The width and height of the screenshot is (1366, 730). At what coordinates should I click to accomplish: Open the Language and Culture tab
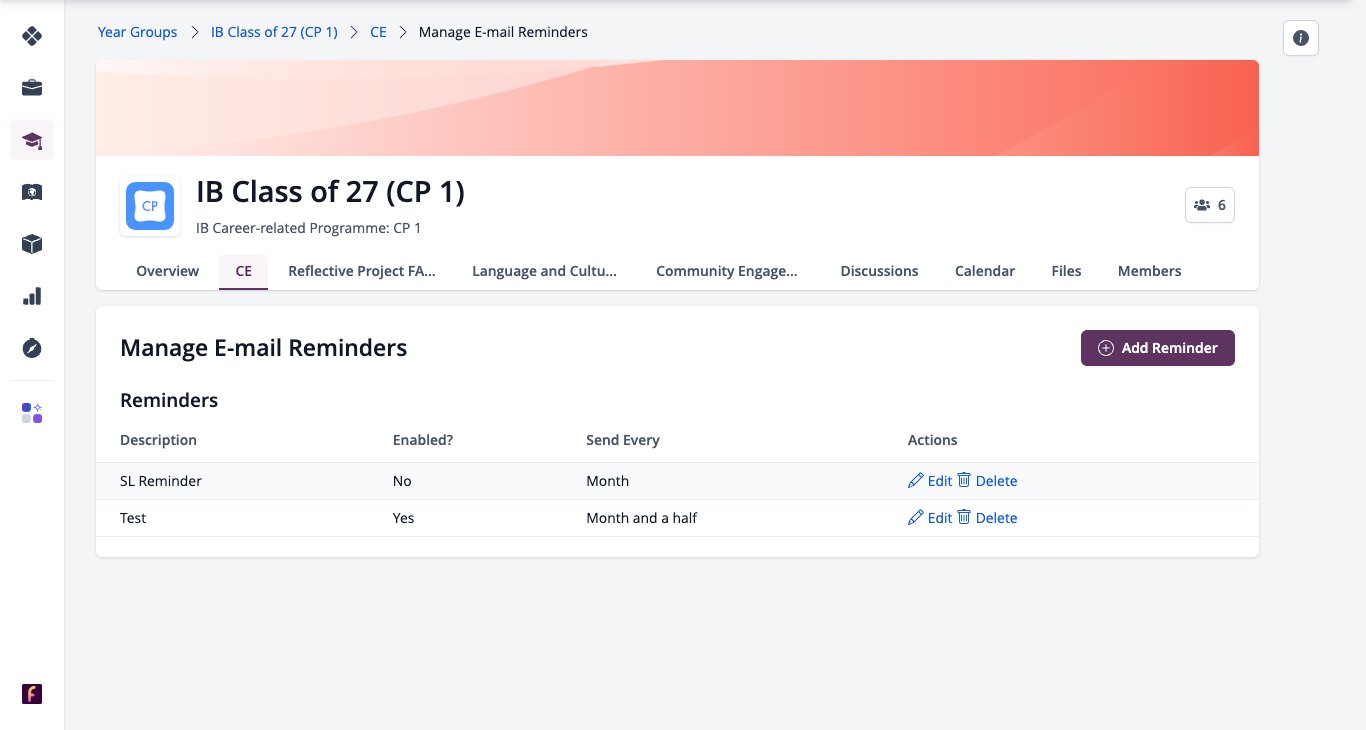[x=545, y=271]
